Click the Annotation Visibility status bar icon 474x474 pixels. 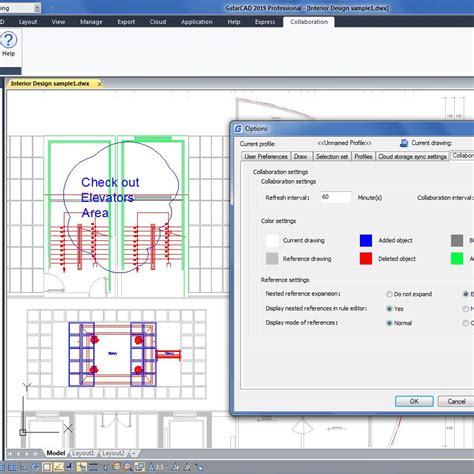point(175,467)
